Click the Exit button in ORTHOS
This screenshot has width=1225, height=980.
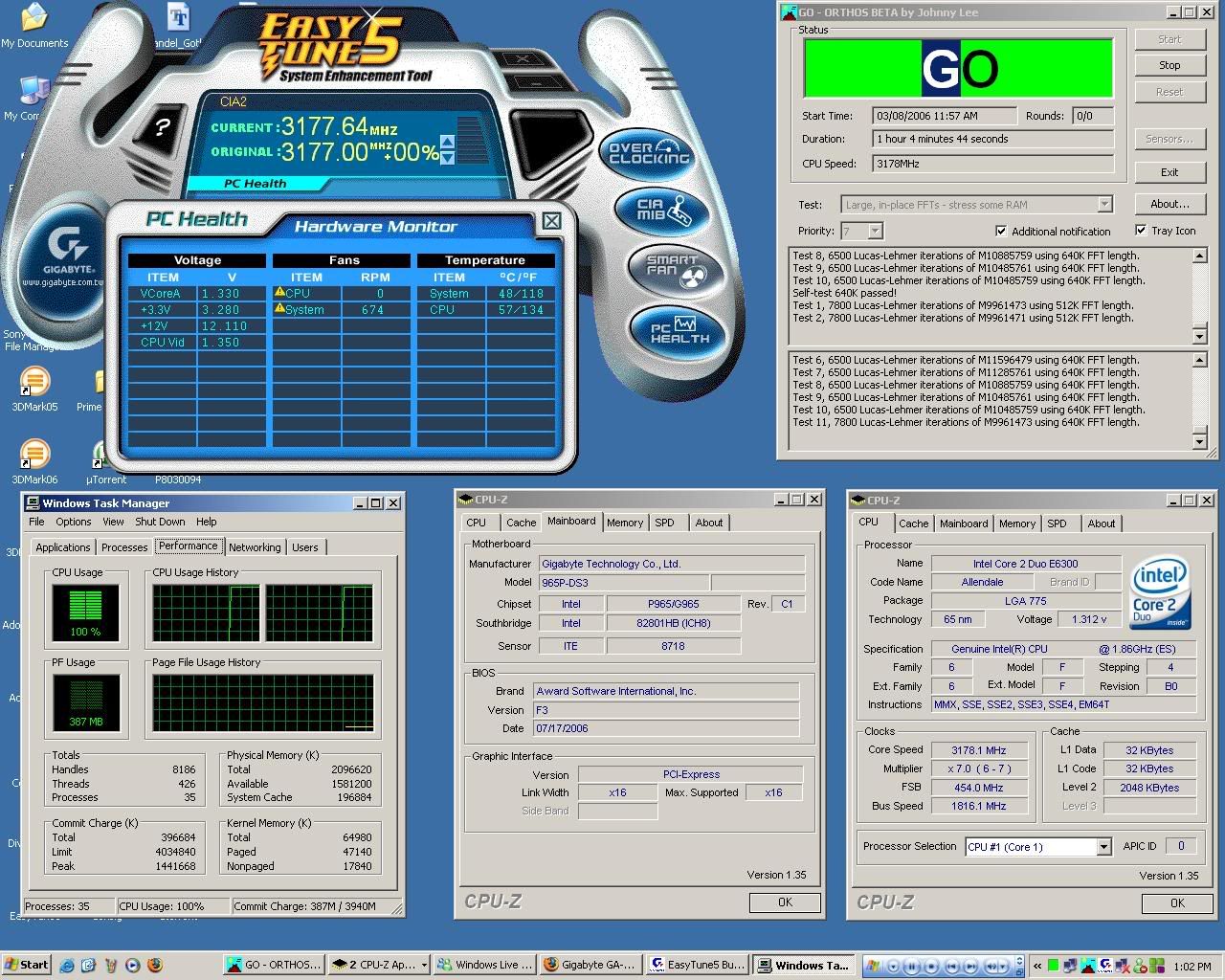[x=1169, y=172]
